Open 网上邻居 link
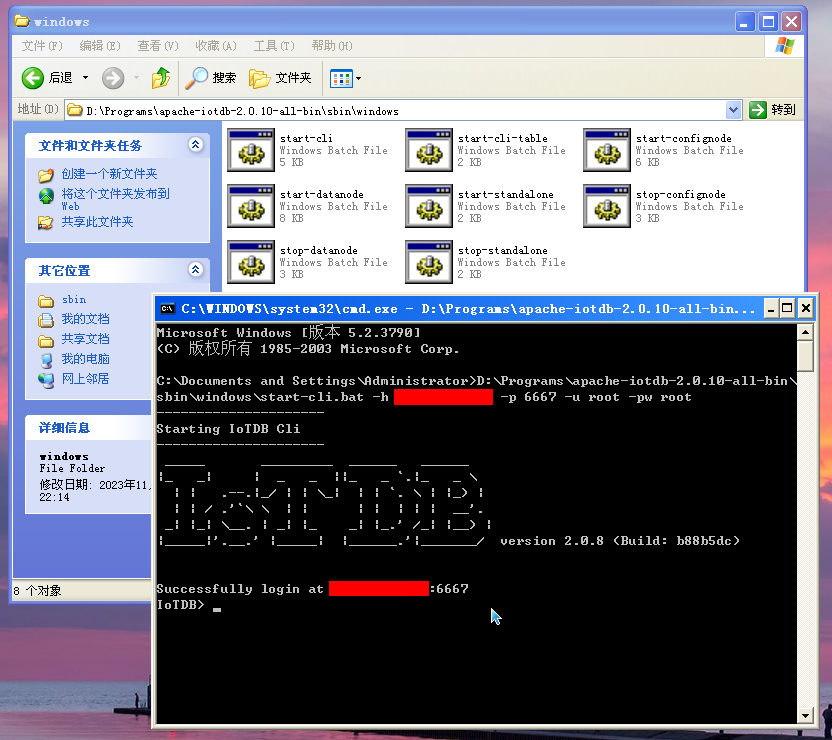 (85, 379)
